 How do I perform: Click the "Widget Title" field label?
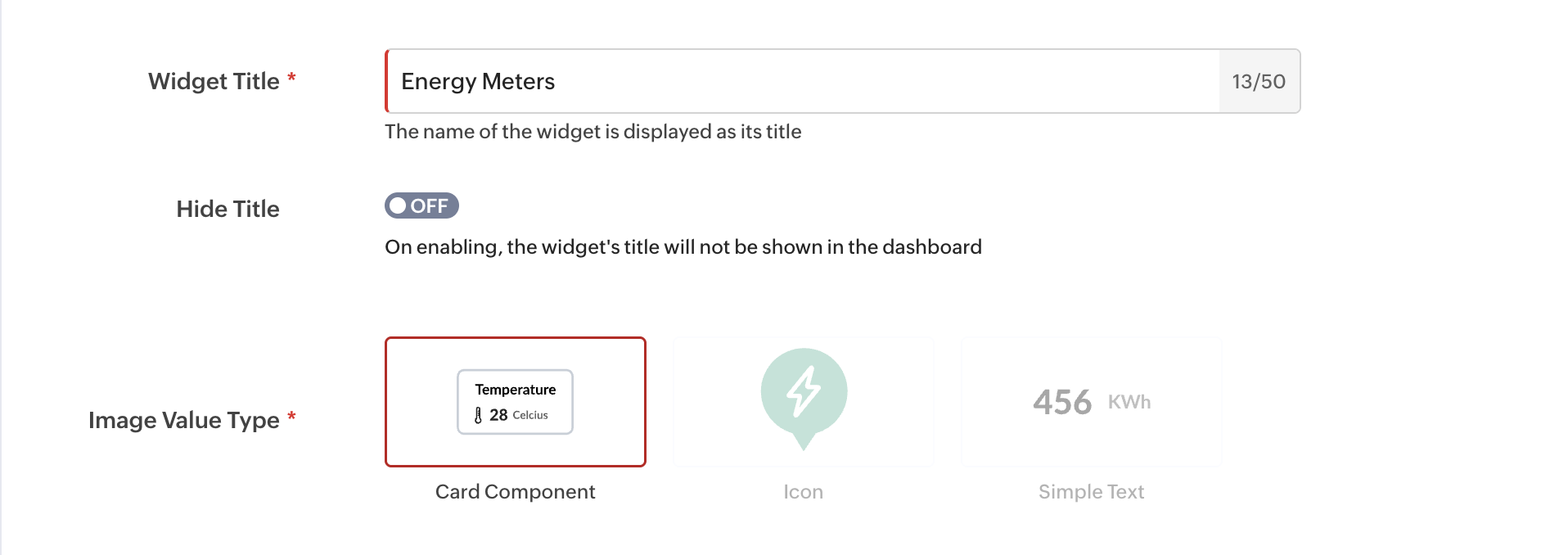coord(214,81)
